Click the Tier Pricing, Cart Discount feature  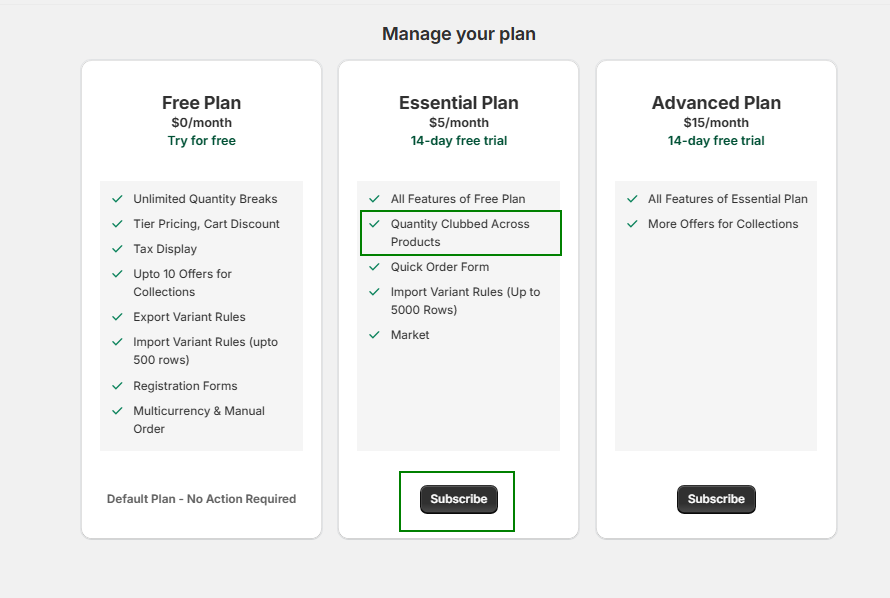(206, 224)
